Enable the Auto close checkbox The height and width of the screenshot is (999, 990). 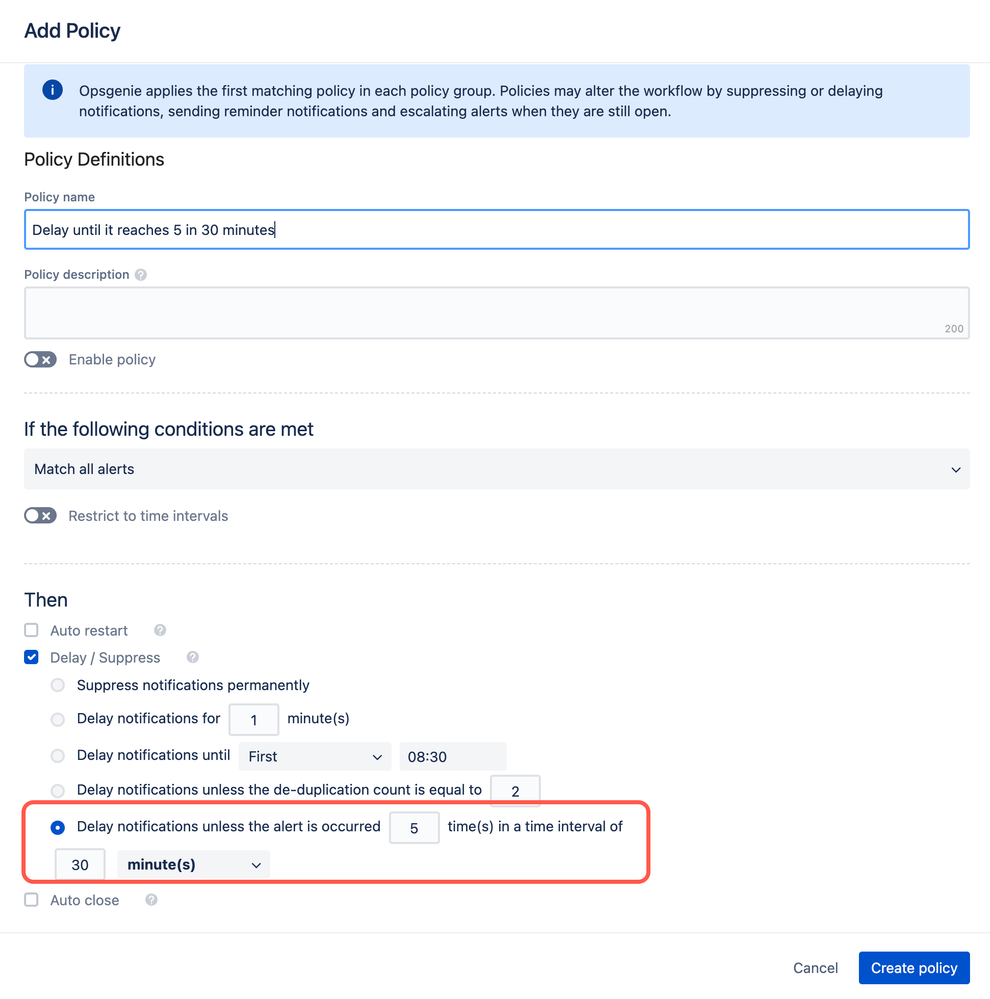pyautogui.click(x=31, y=900)
